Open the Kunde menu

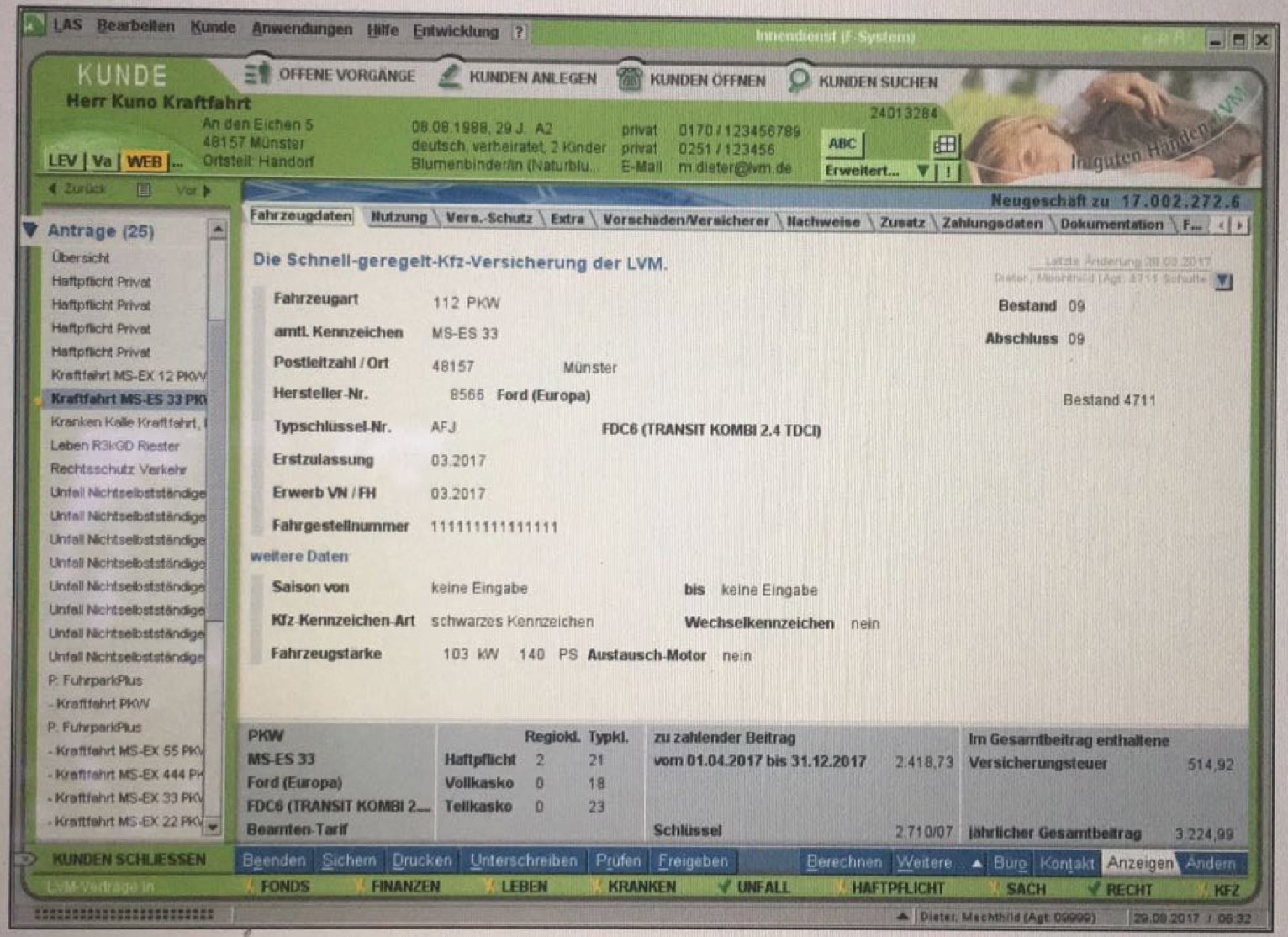coord(213,28)
